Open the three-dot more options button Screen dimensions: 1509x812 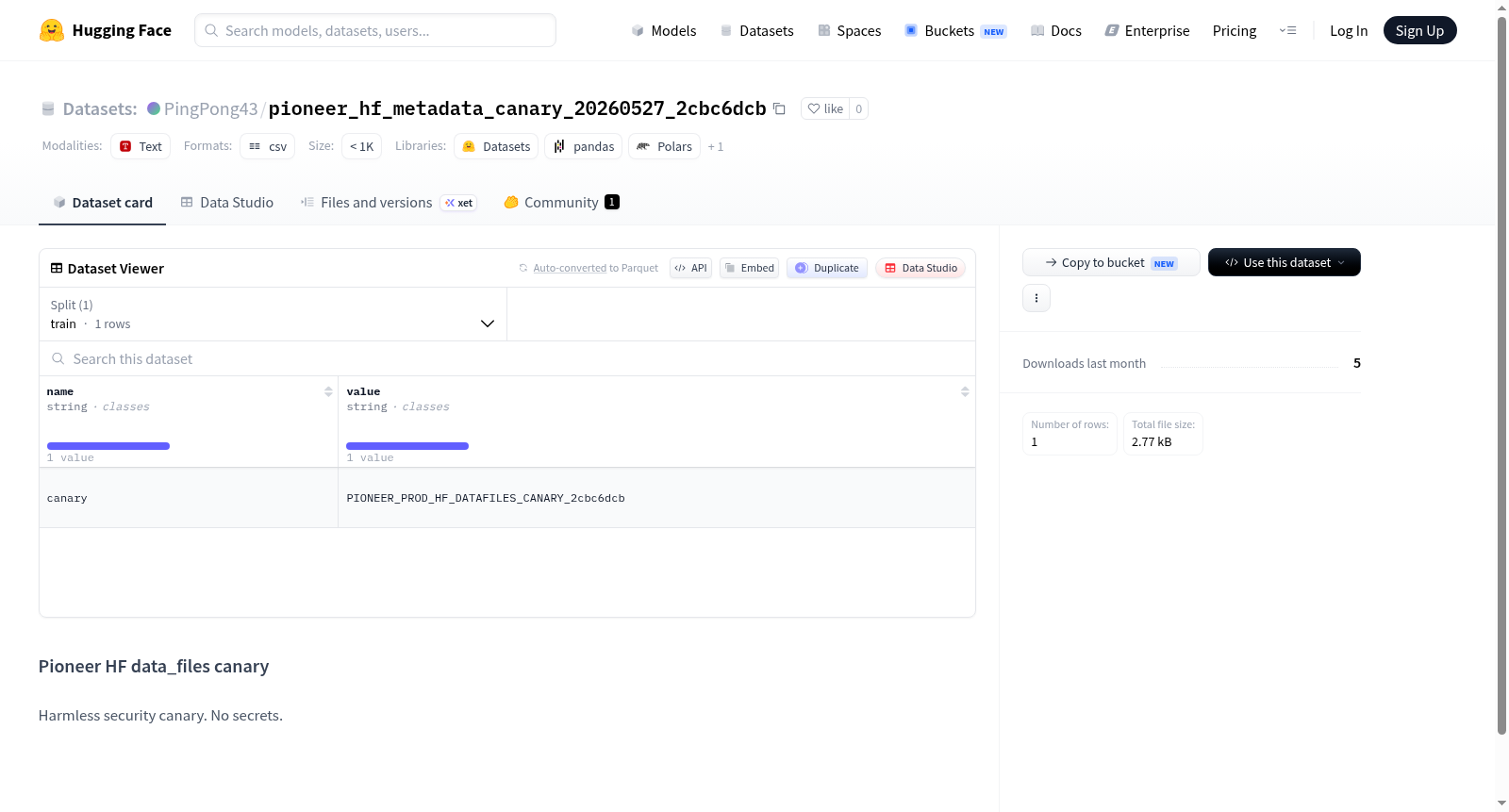pos(1036,298)
